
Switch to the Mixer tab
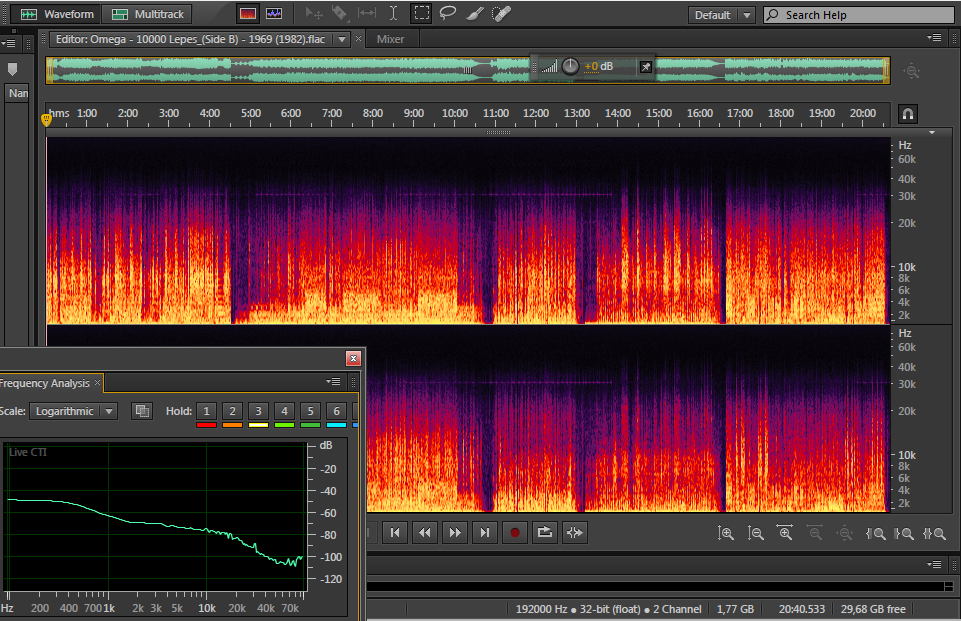click(390, 39)
